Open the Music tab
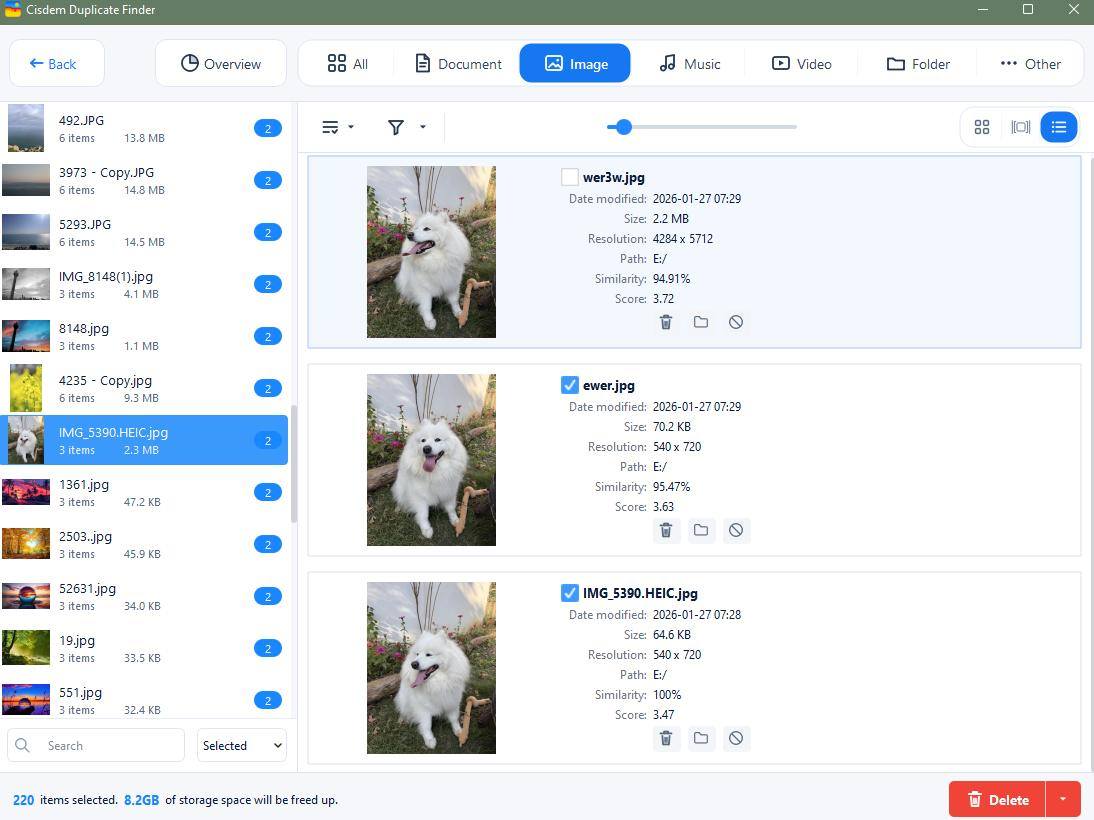1094x820 pixels. coord(689,64)
